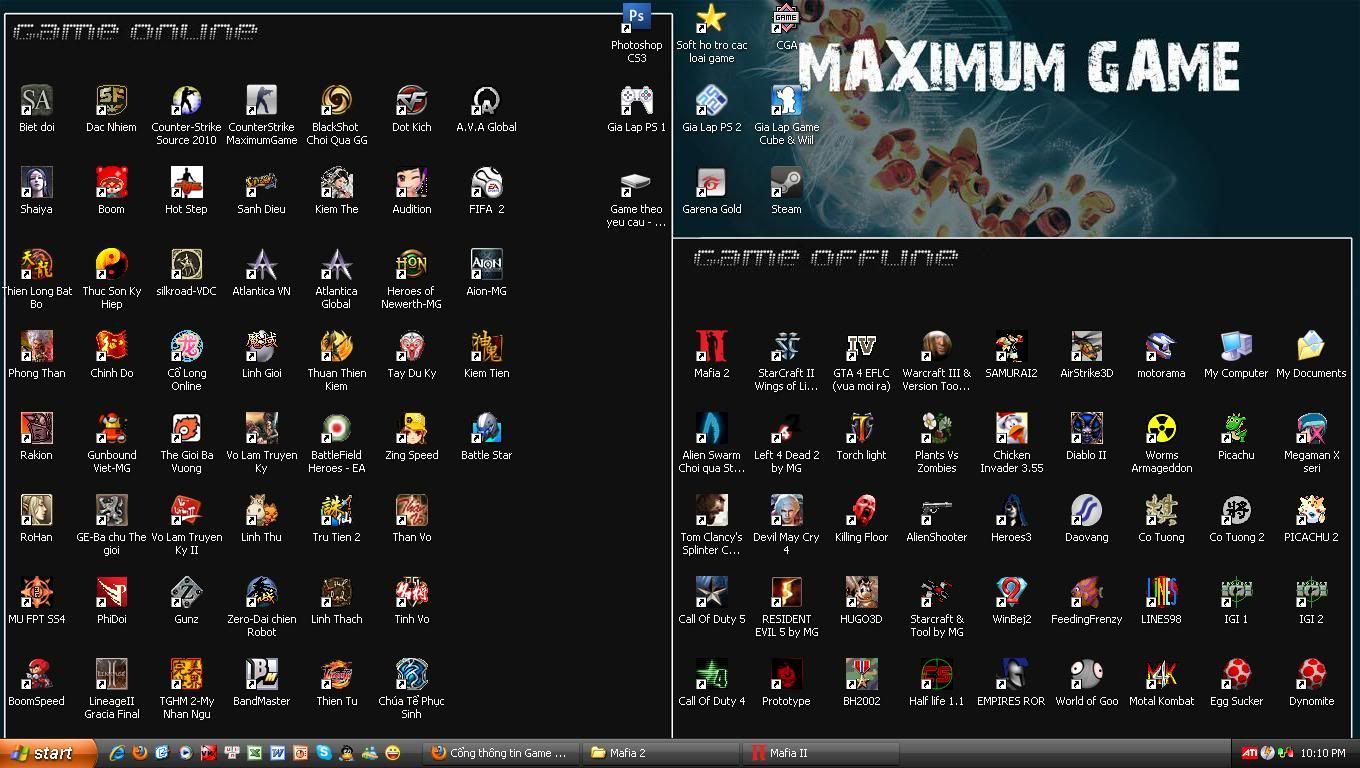Open Heroes of Newerth-MG
Image resolution: width=1360 pixels, height=768 pixels.
[411, 264]
